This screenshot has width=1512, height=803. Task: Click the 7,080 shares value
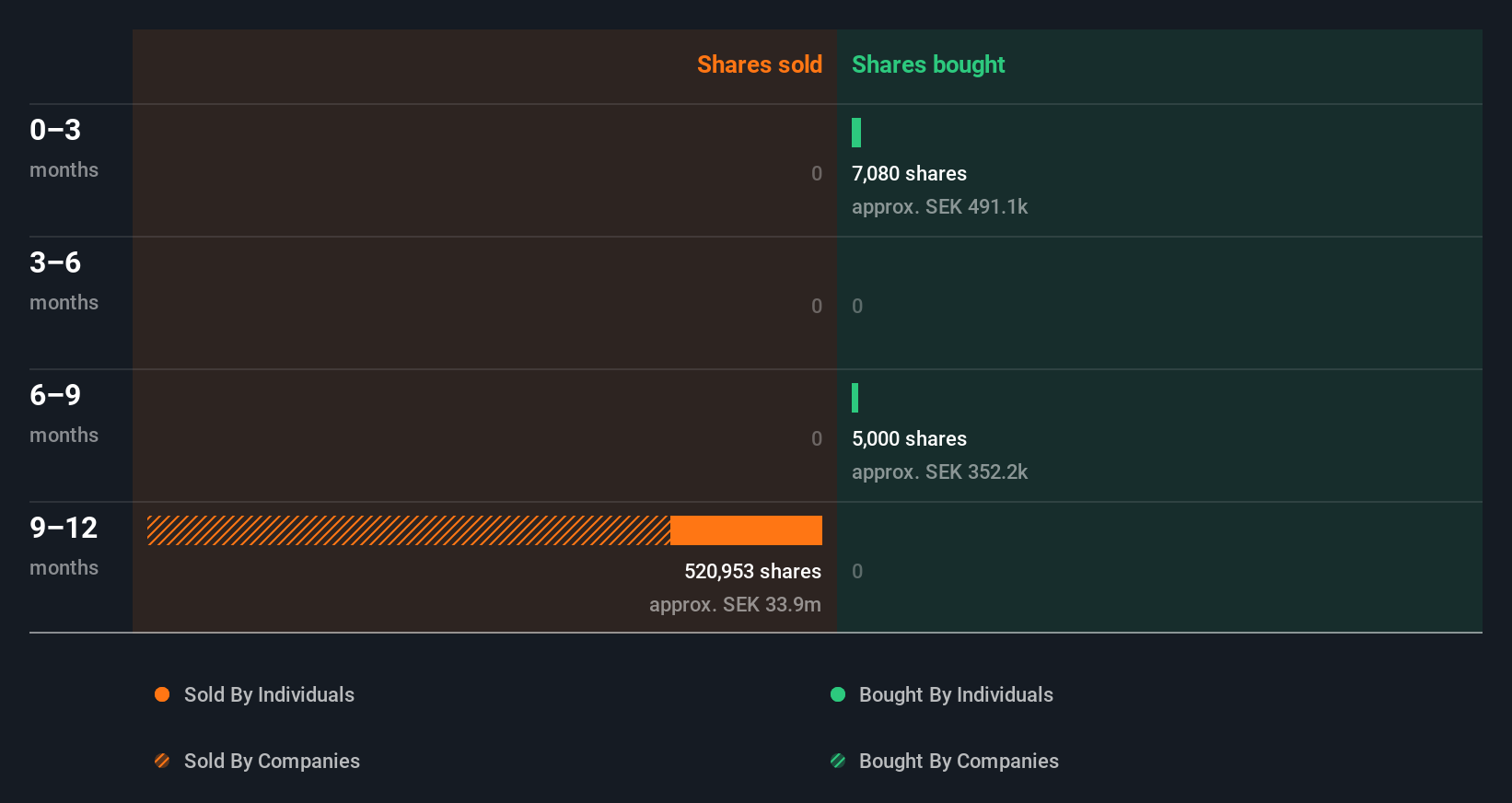[909, 173]
